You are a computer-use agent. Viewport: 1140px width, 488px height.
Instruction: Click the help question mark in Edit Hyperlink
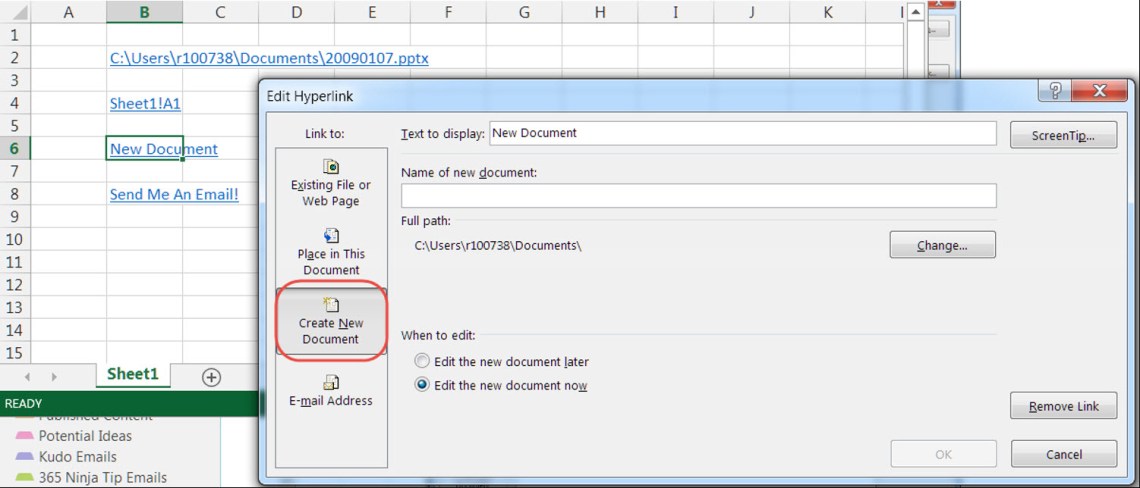pyautogui.click(x=1056, y=91)
